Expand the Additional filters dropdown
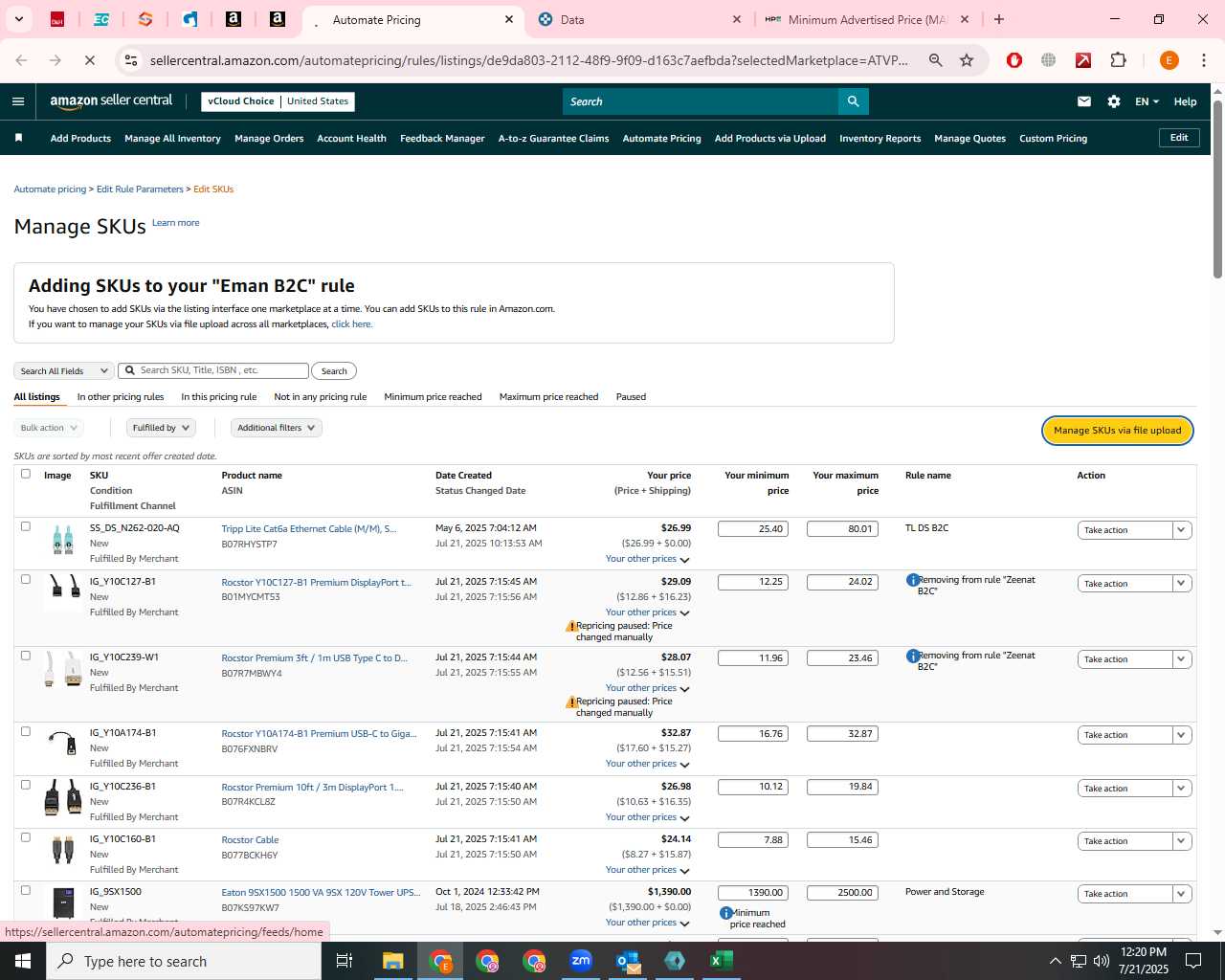The width and height of the screenshot is (1225, 980). point(277,428)
